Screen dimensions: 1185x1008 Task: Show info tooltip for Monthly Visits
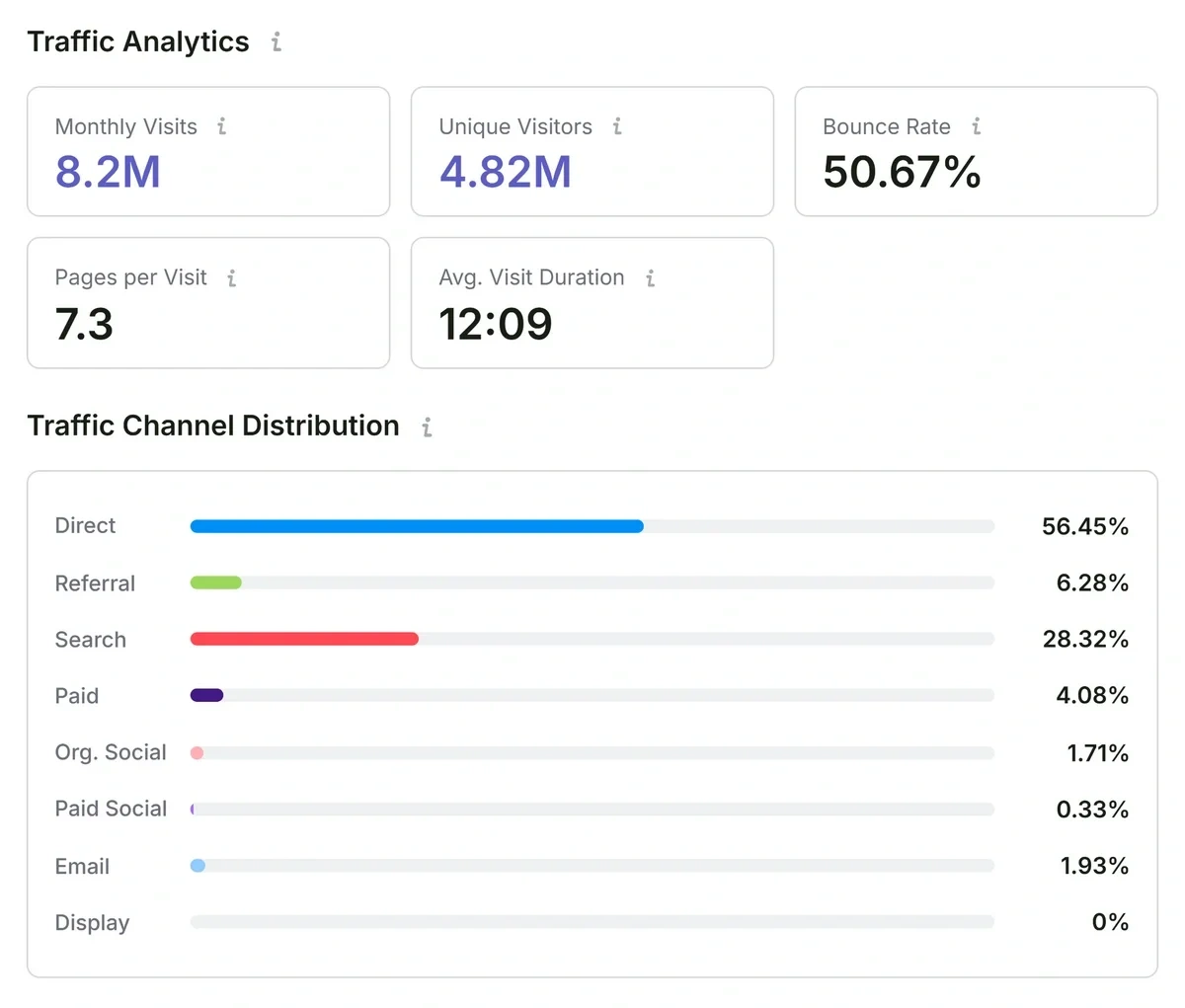click(222, 126)
